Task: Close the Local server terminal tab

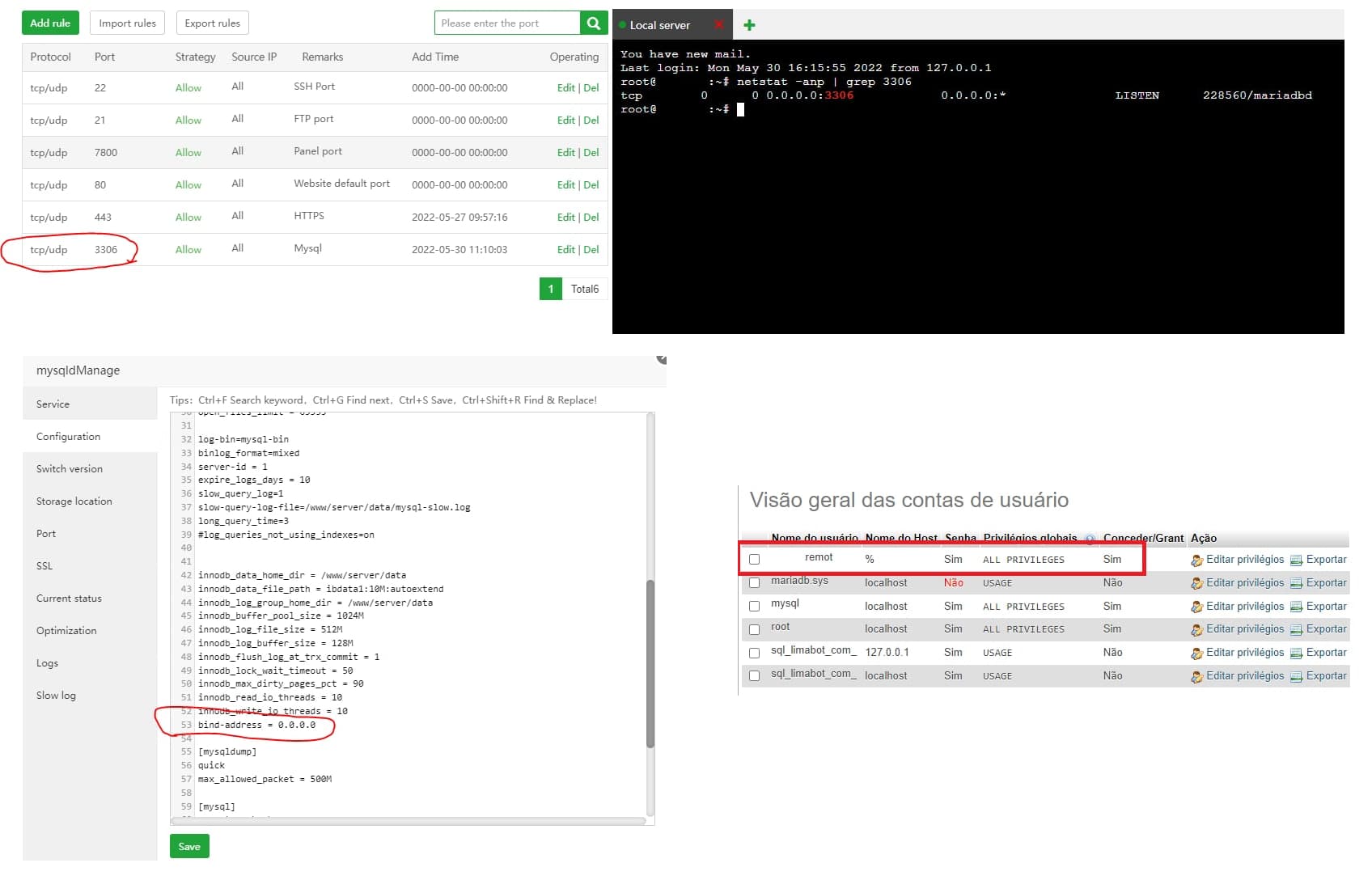Action: pyautogui.click(x=718, y=25)
